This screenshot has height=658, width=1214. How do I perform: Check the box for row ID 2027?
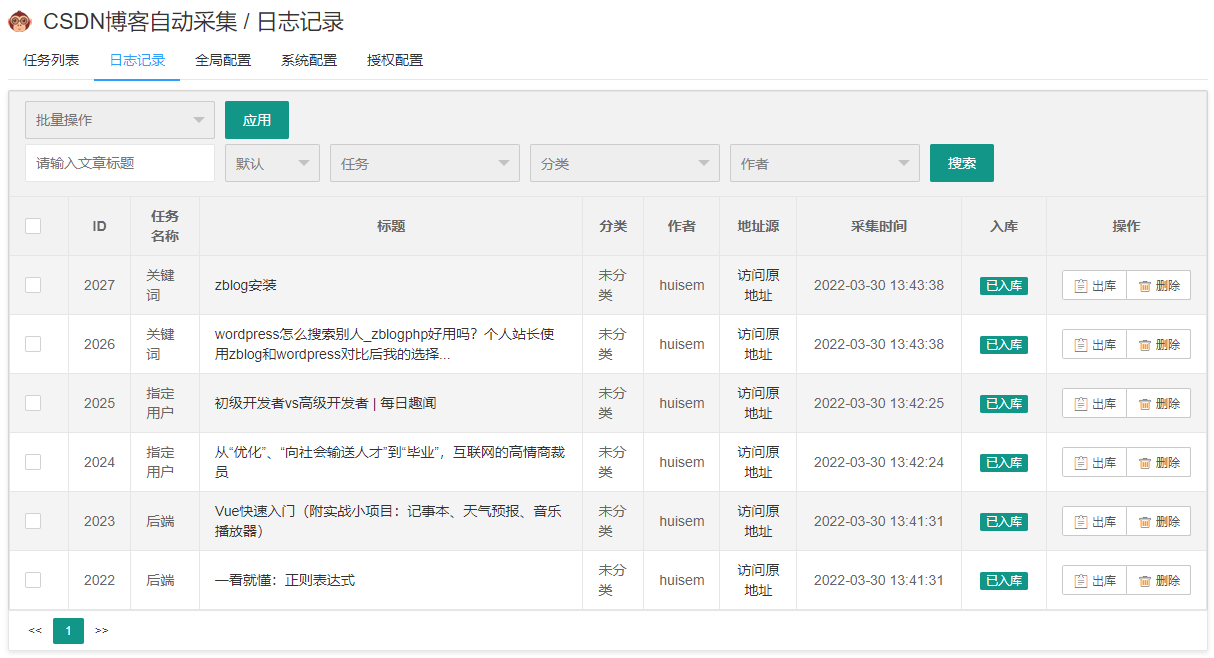point(33,285)
